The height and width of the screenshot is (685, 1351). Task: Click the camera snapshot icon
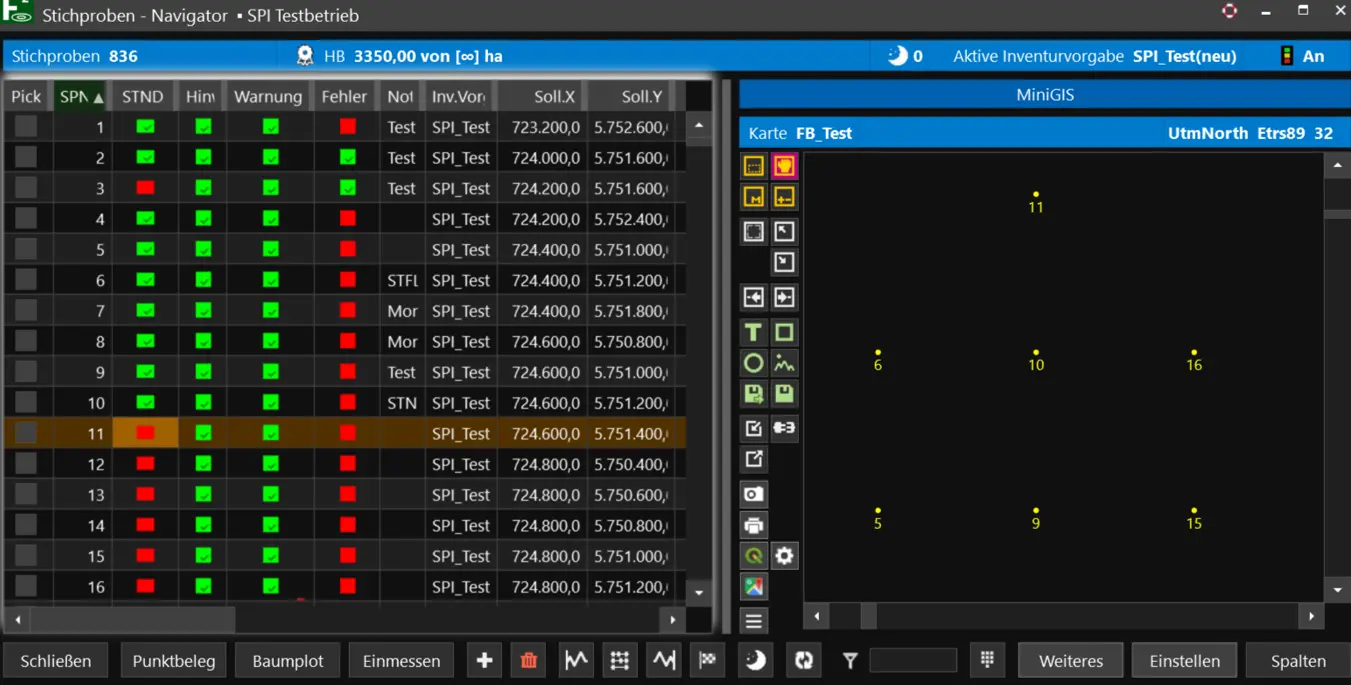pyautogui.click(x=754, y=494)
